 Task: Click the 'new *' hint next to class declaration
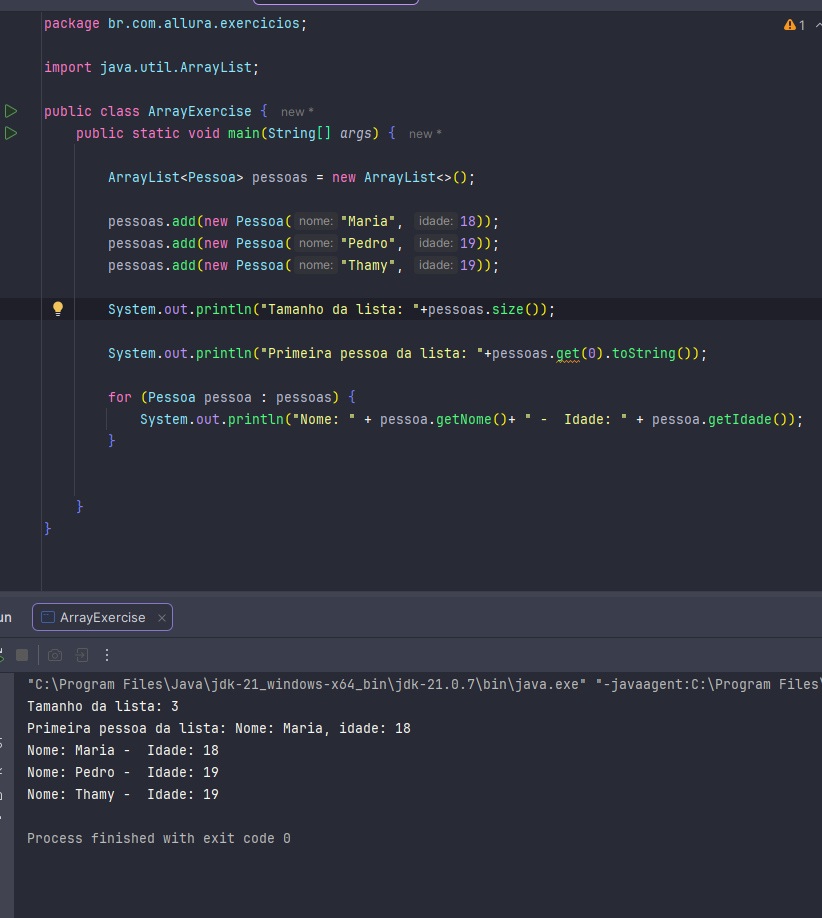297,112
